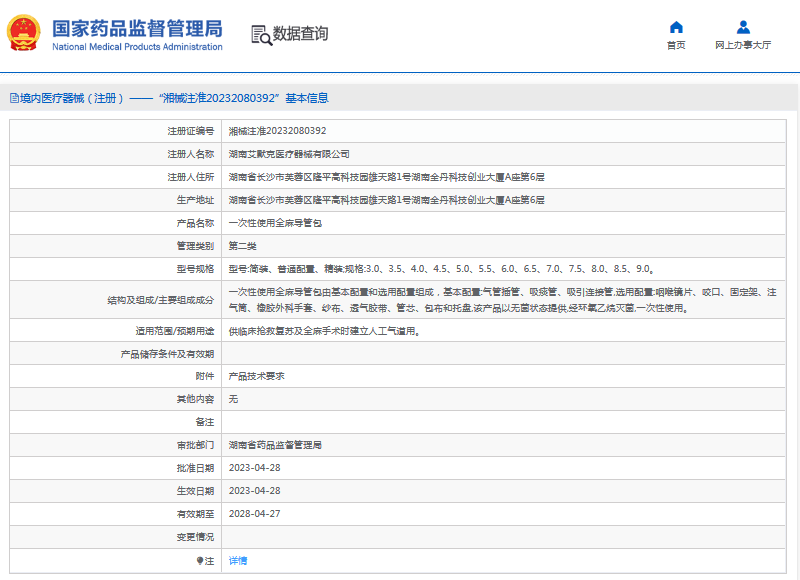
Task: Click the 变更情况 label
Action: (x=195, y=537)
